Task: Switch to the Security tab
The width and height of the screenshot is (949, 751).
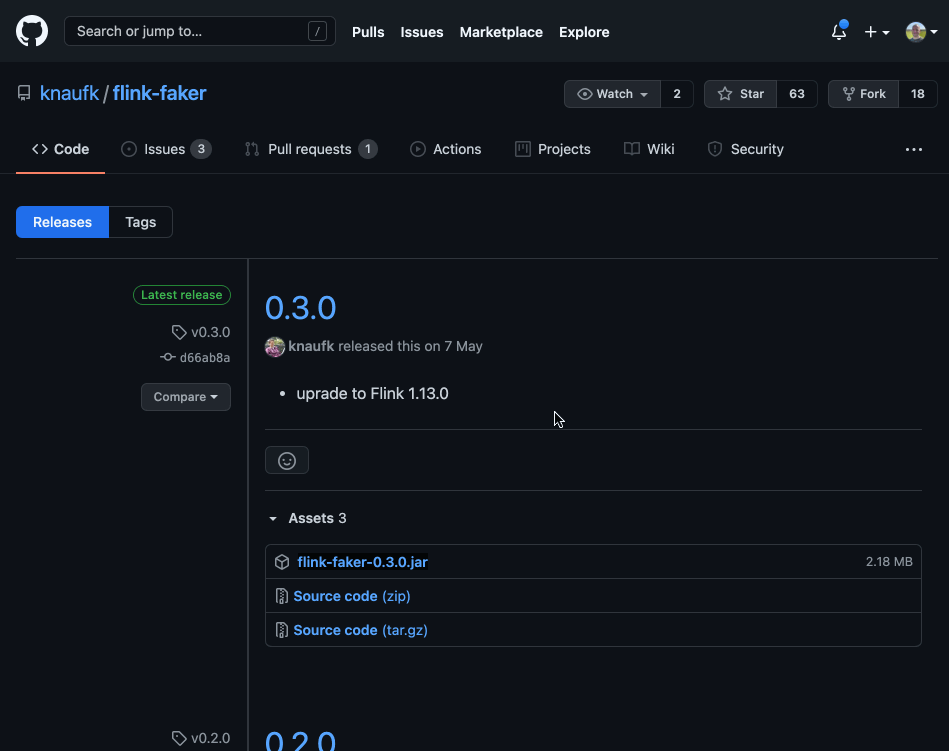Action: coord(746,149)
